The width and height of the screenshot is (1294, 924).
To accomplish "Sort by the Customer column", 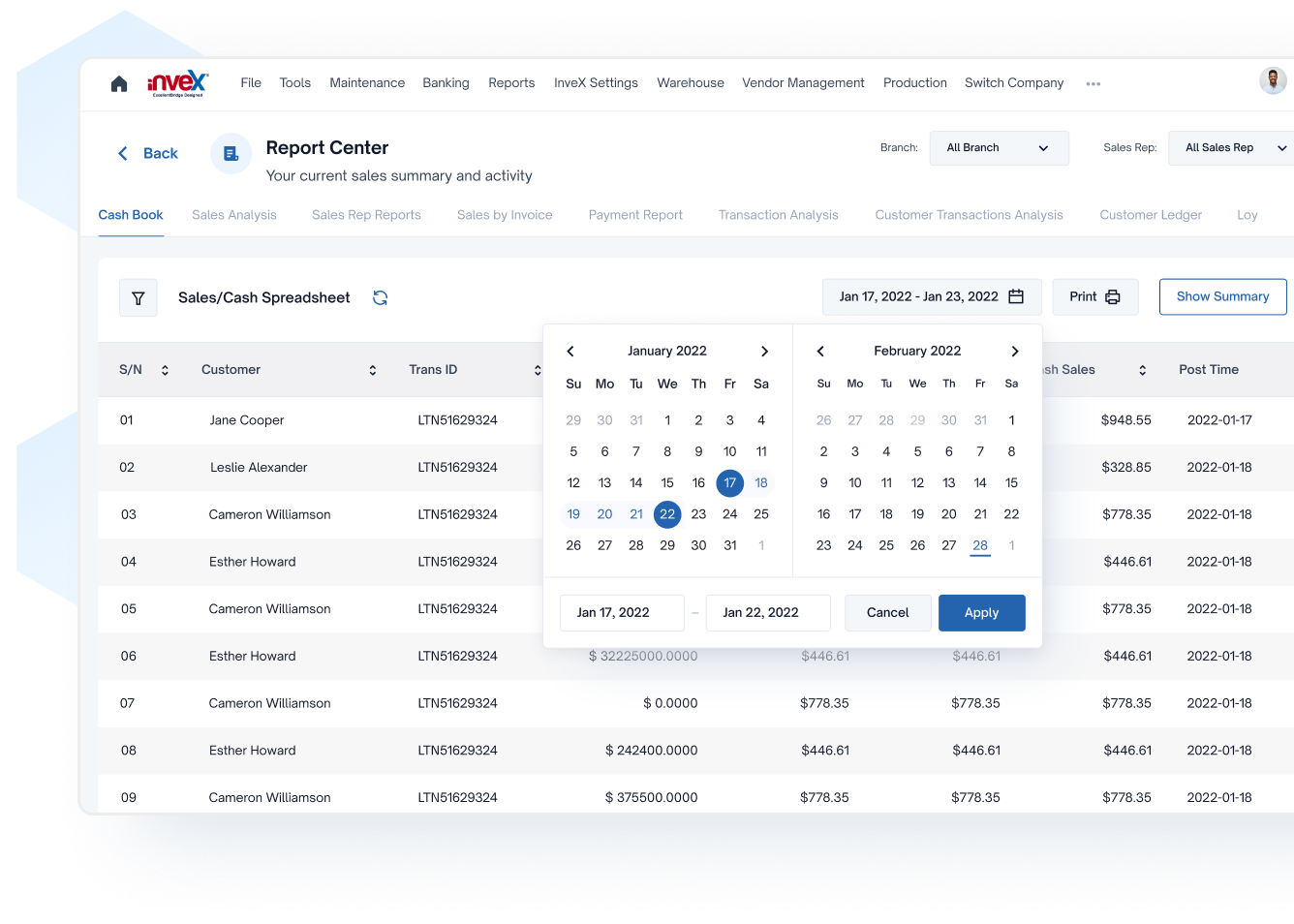I will tap(373, 370).
